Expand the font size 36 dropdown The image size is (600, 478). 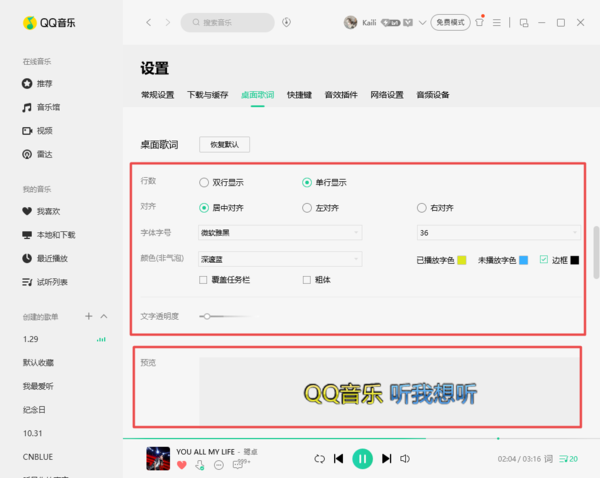tap(497, 233)
